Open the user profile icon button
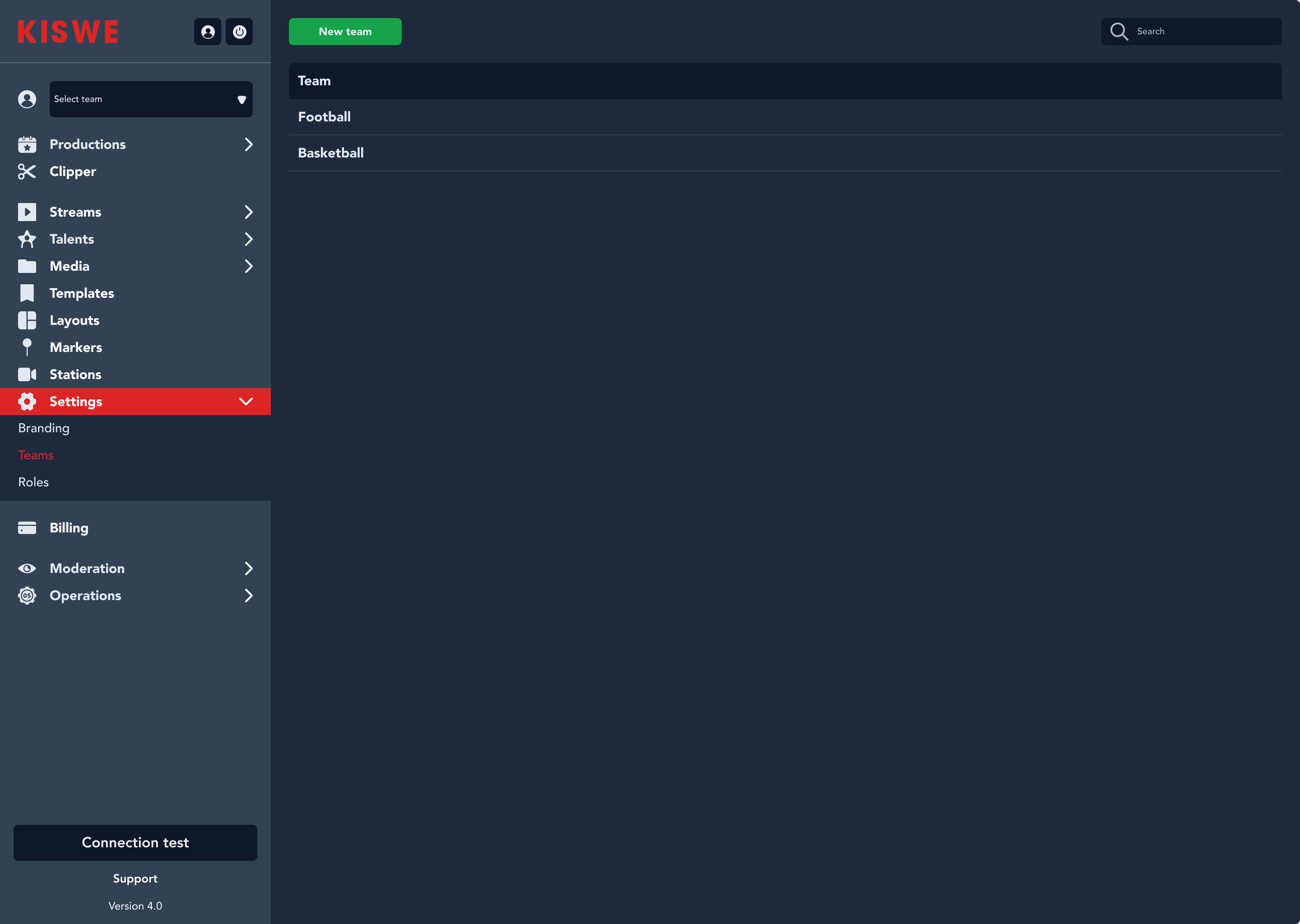Image resolution: width=1300 pixels, height=924 pixels. click(x=207, y=32)
